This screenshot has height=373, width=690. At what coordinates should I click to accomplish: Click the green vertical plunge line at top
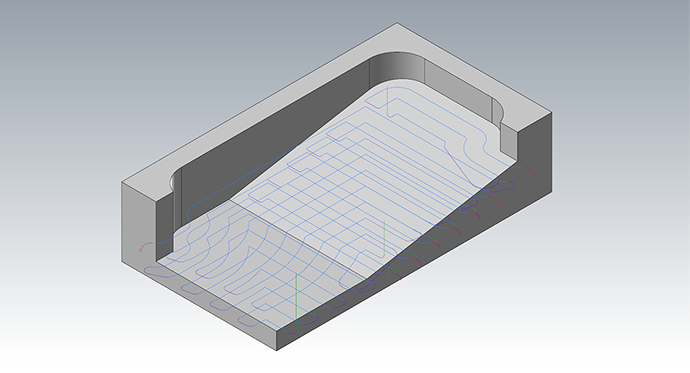tap(387, 101)
